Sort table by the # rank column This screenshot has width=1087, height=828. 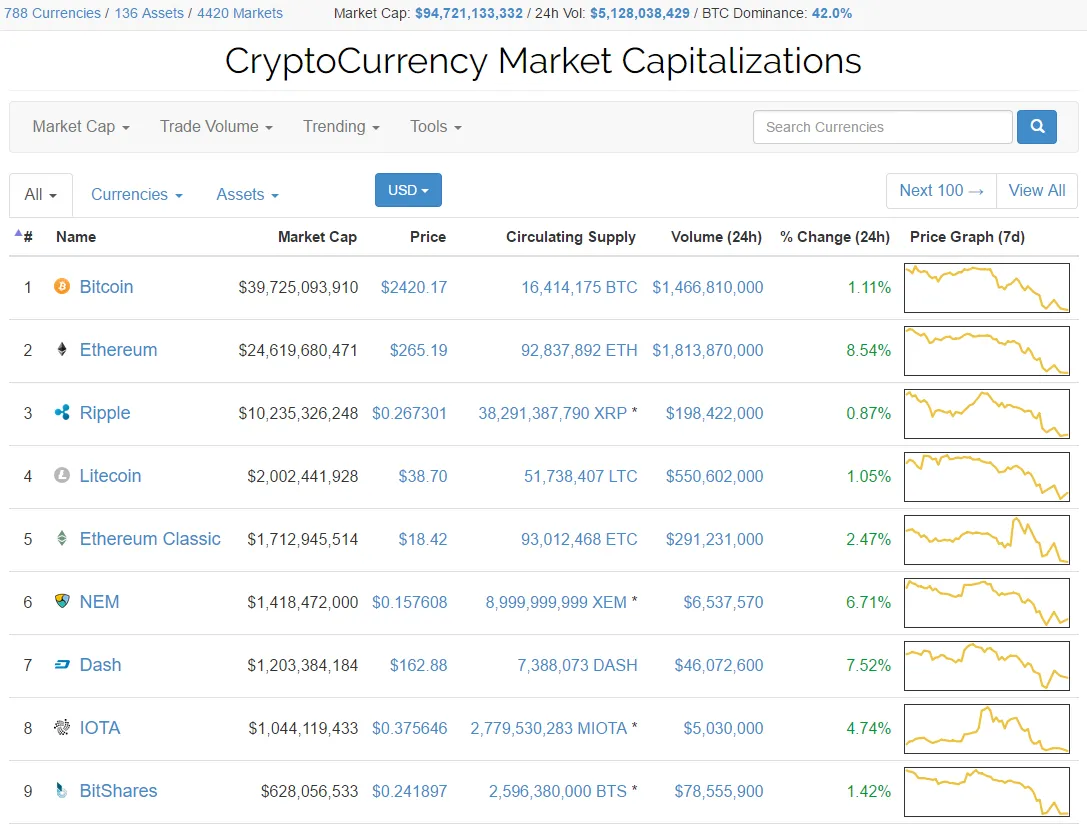click(24, 236)
